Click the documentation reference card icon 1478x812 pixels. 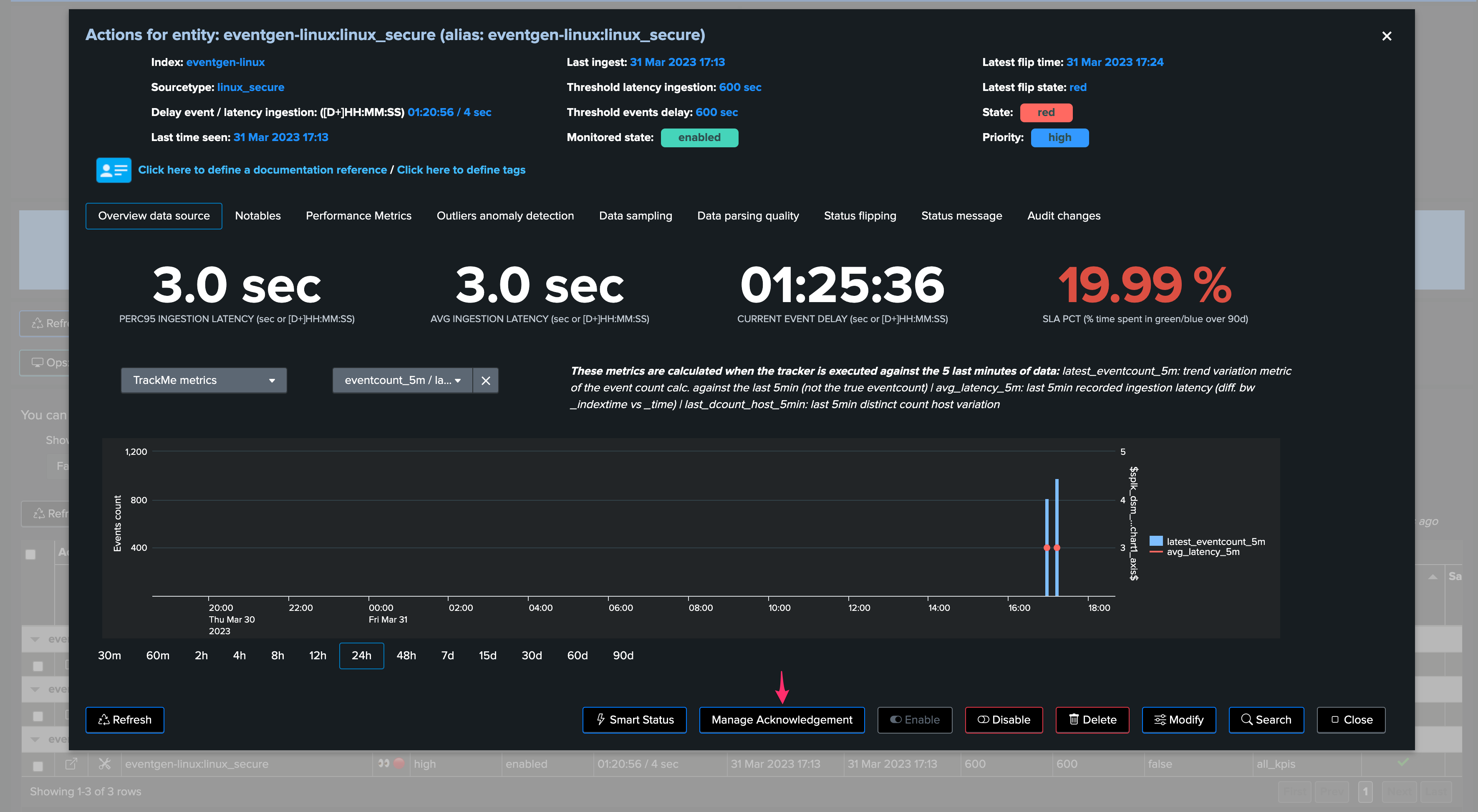[x=113, y=170]
